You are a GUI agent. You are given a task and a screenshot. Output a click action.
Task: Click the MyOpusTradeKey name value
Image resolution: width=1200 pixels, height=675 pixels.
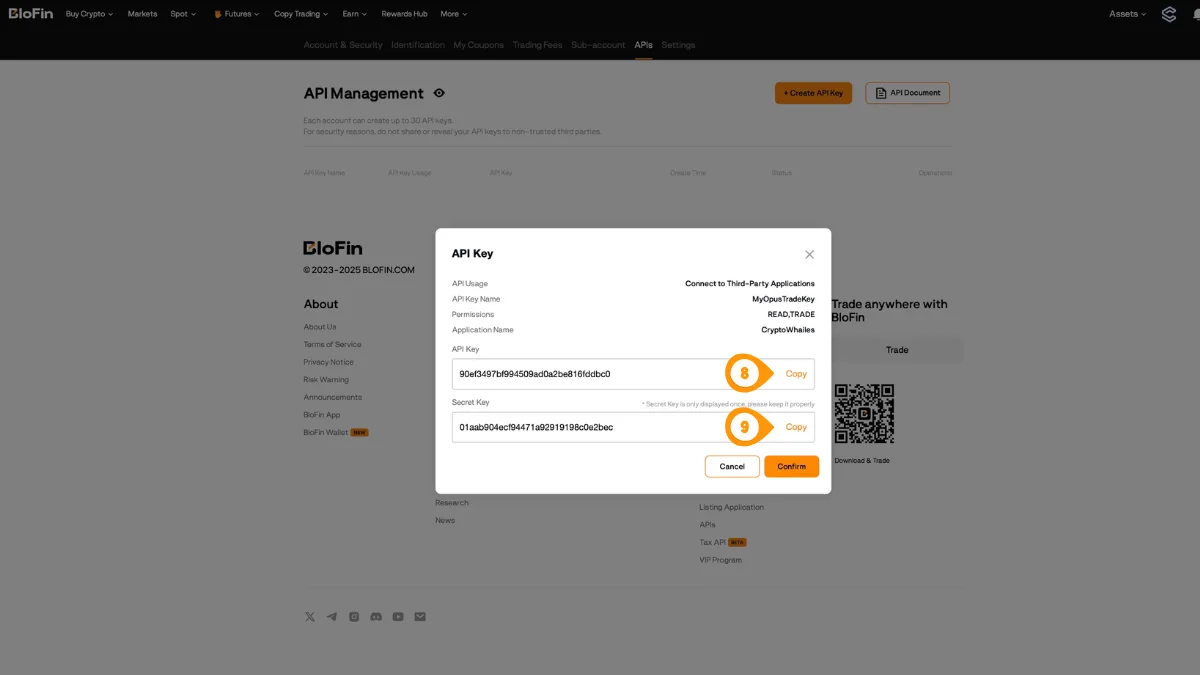pos(783,299)
